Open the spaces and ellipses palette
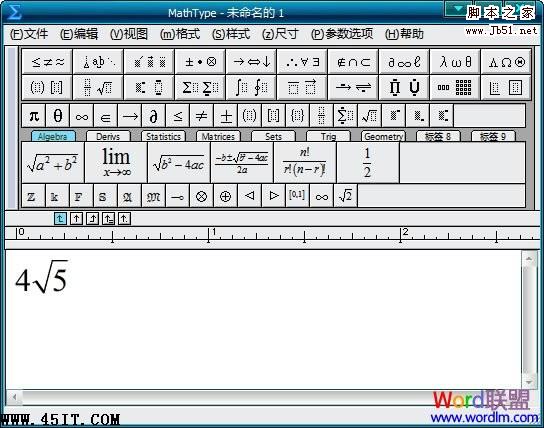This screenshot has height=428, width=544. [98, 62]
